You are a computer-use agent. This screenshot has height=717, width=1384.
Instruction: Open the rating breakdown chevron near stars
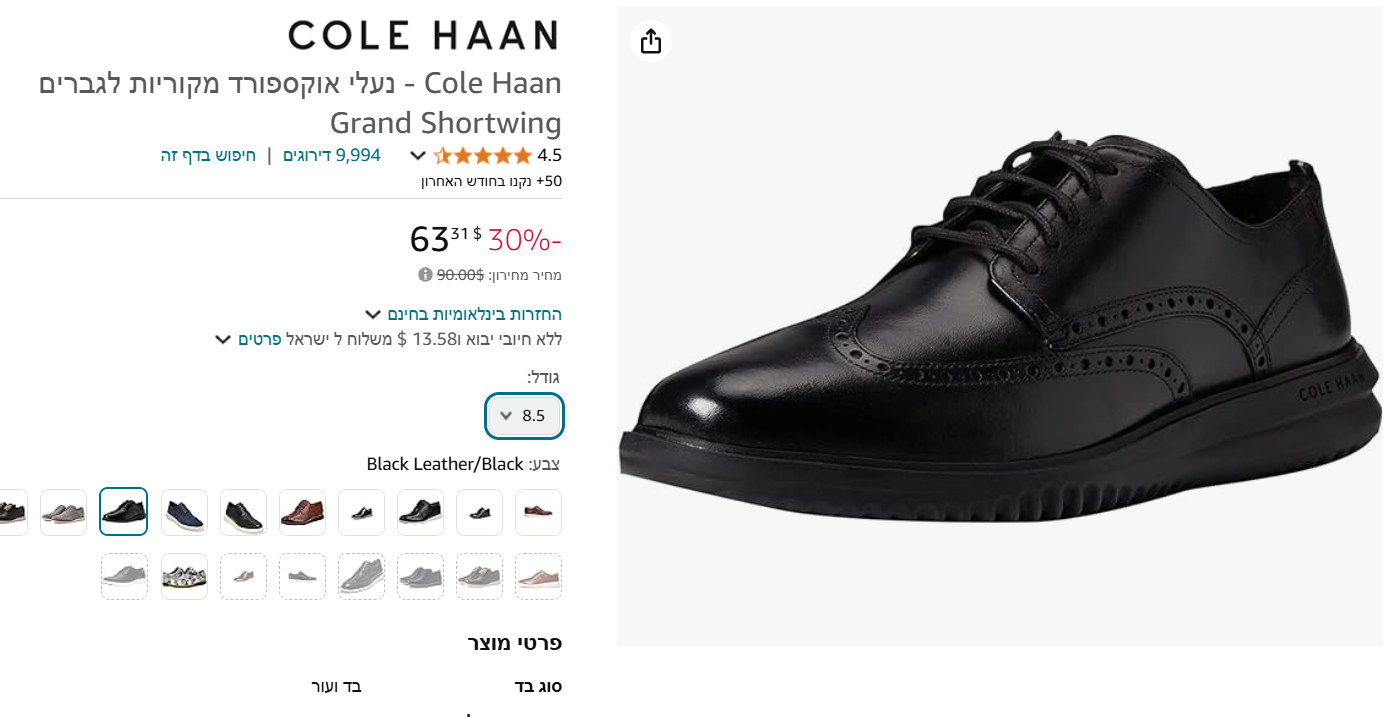coord(418,156)
